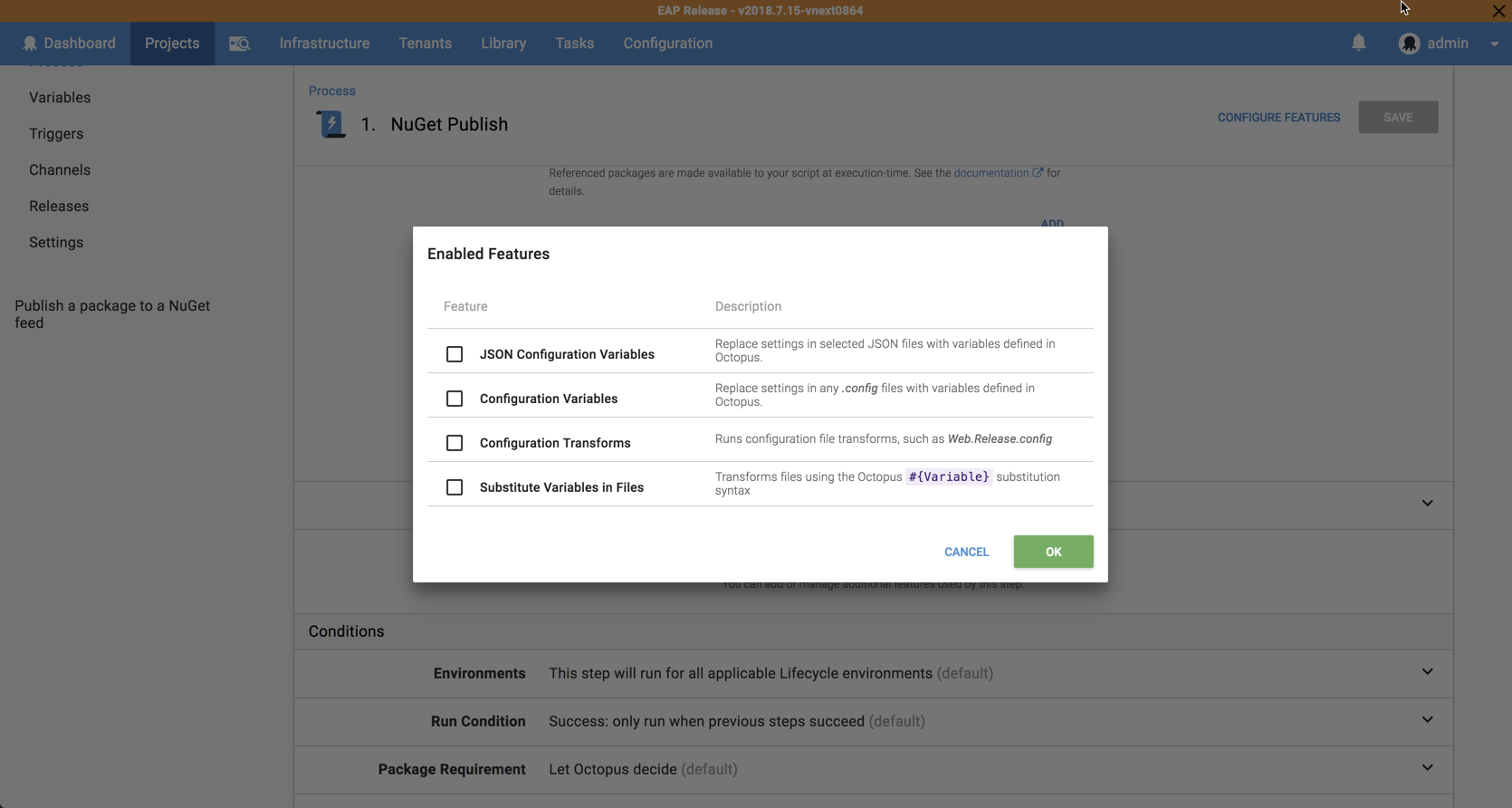Cancel the Enabled Features dialog
Screen dimensions: 1512x808
coord(966,552)
